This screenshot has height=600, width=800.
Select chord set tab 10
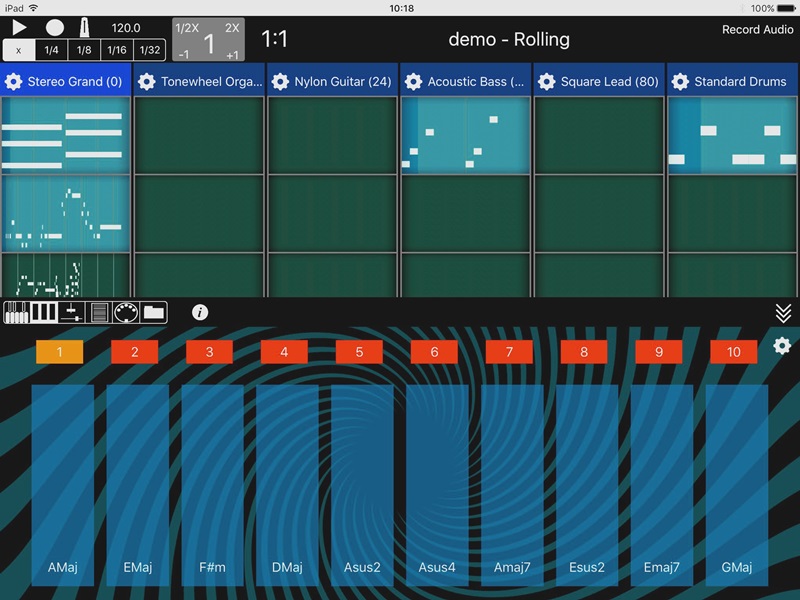(733, 352)
